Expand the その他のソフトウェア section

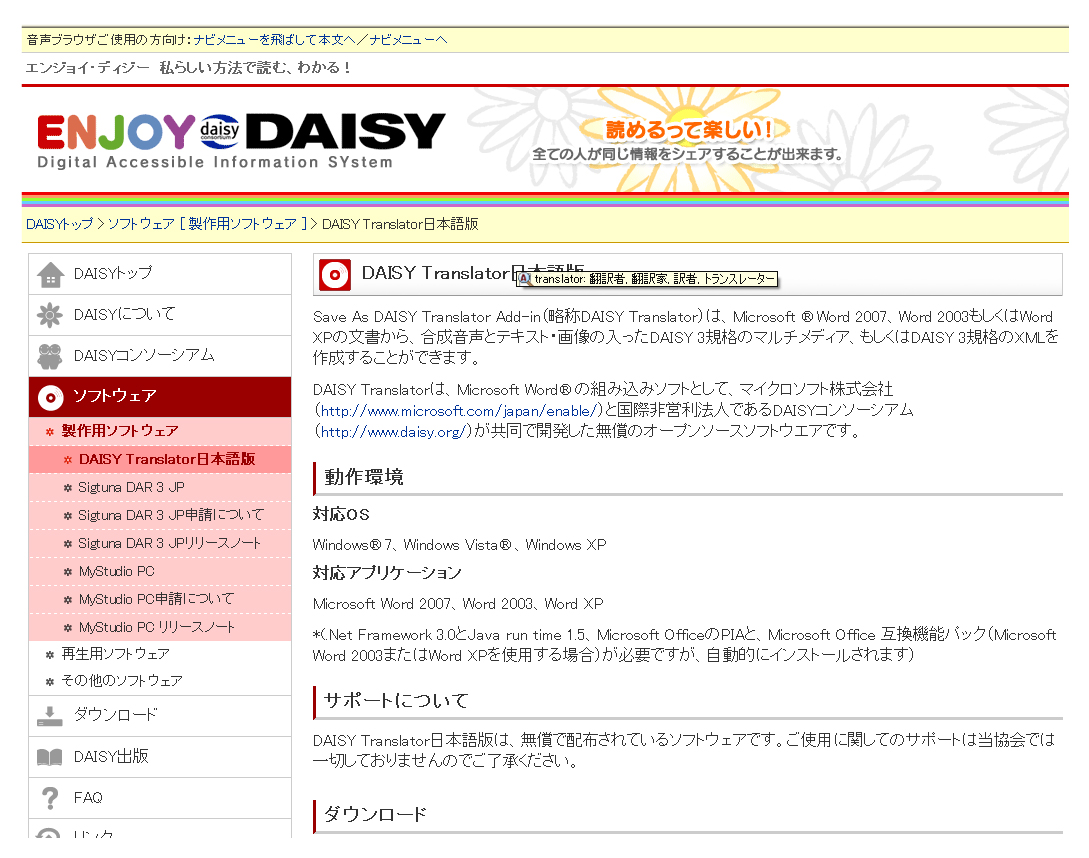(121, 681)
